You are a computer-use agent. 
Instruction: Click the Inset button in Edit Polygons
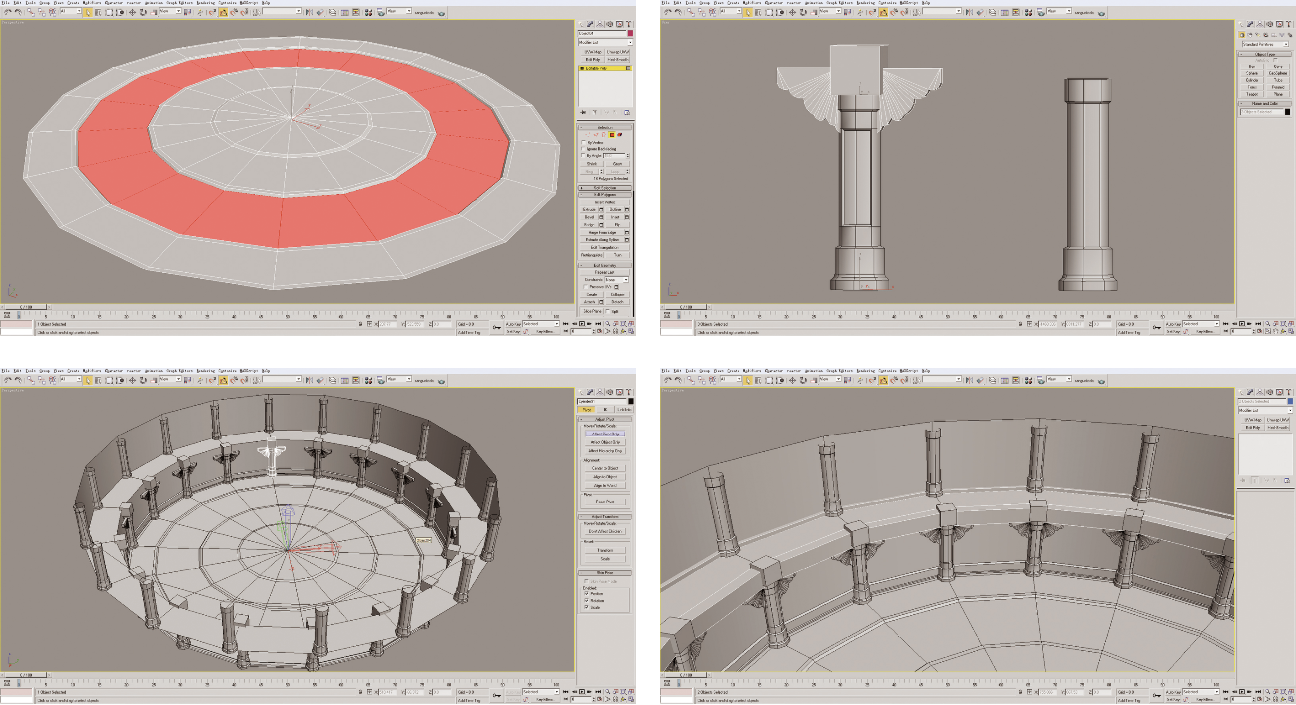[616, 217]
